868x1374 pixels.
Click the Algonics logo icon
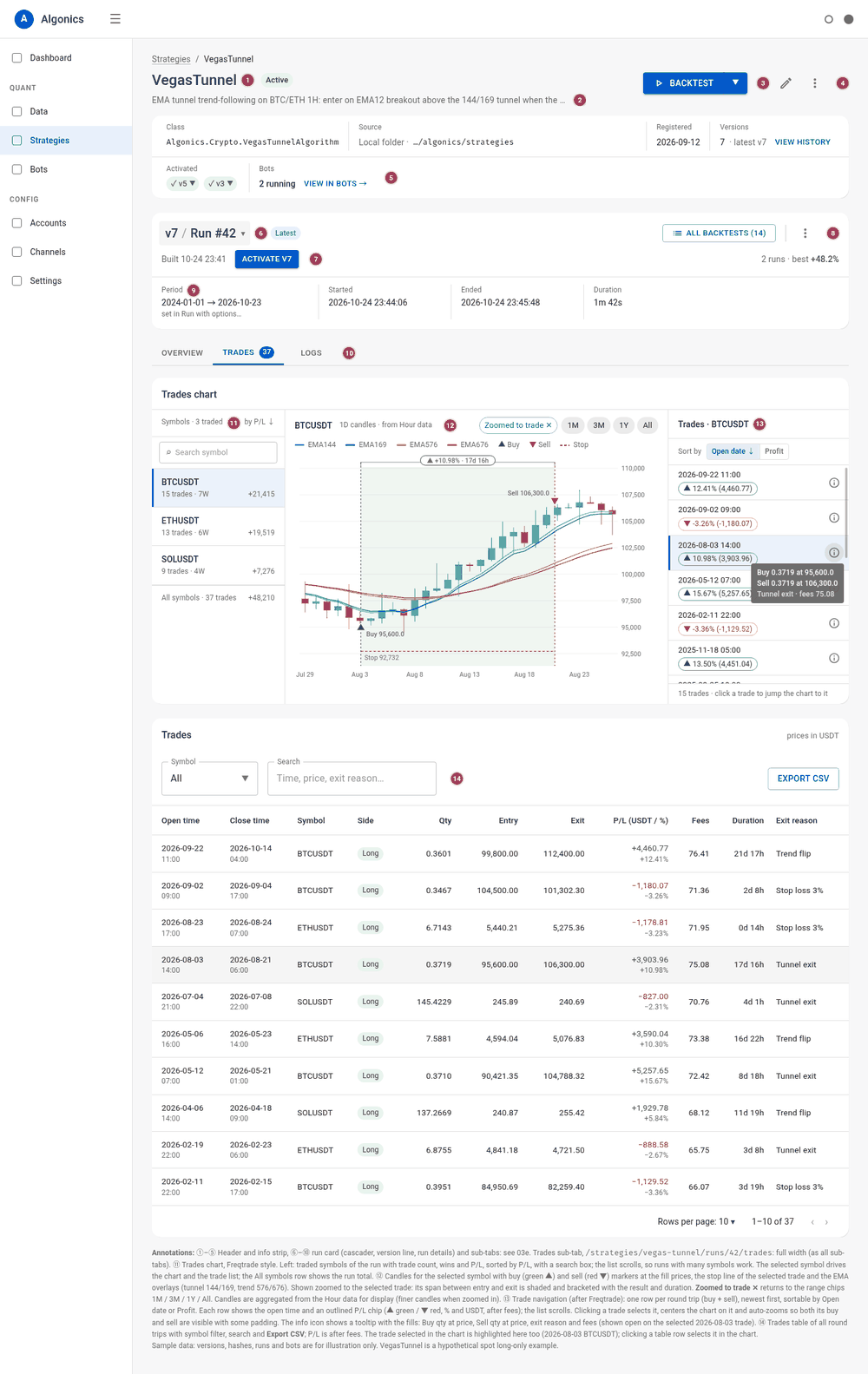24,19
